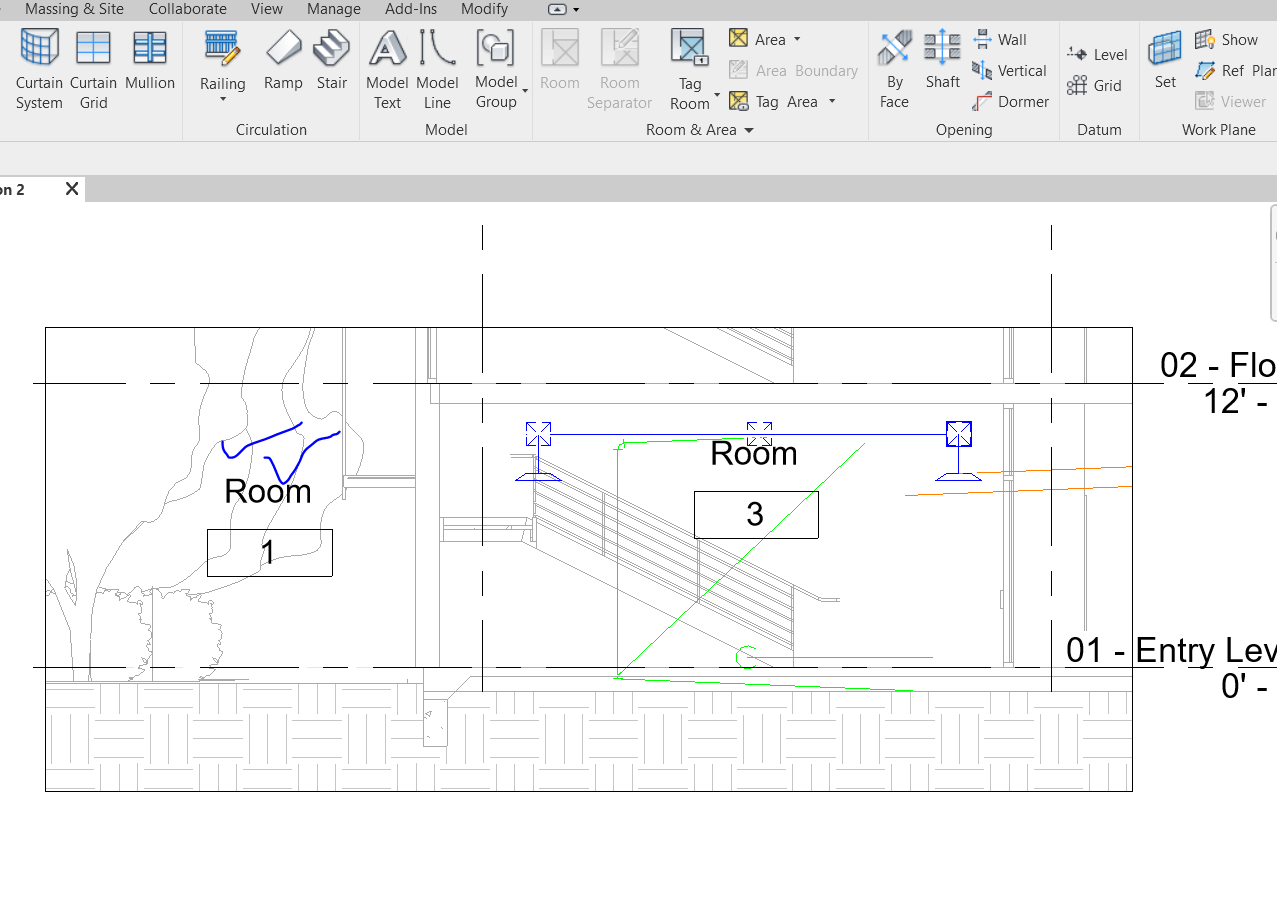Screen dimensions: 1277x900
Task: Click the right blue crossed-box grip
Action: [x=959, y=434]
